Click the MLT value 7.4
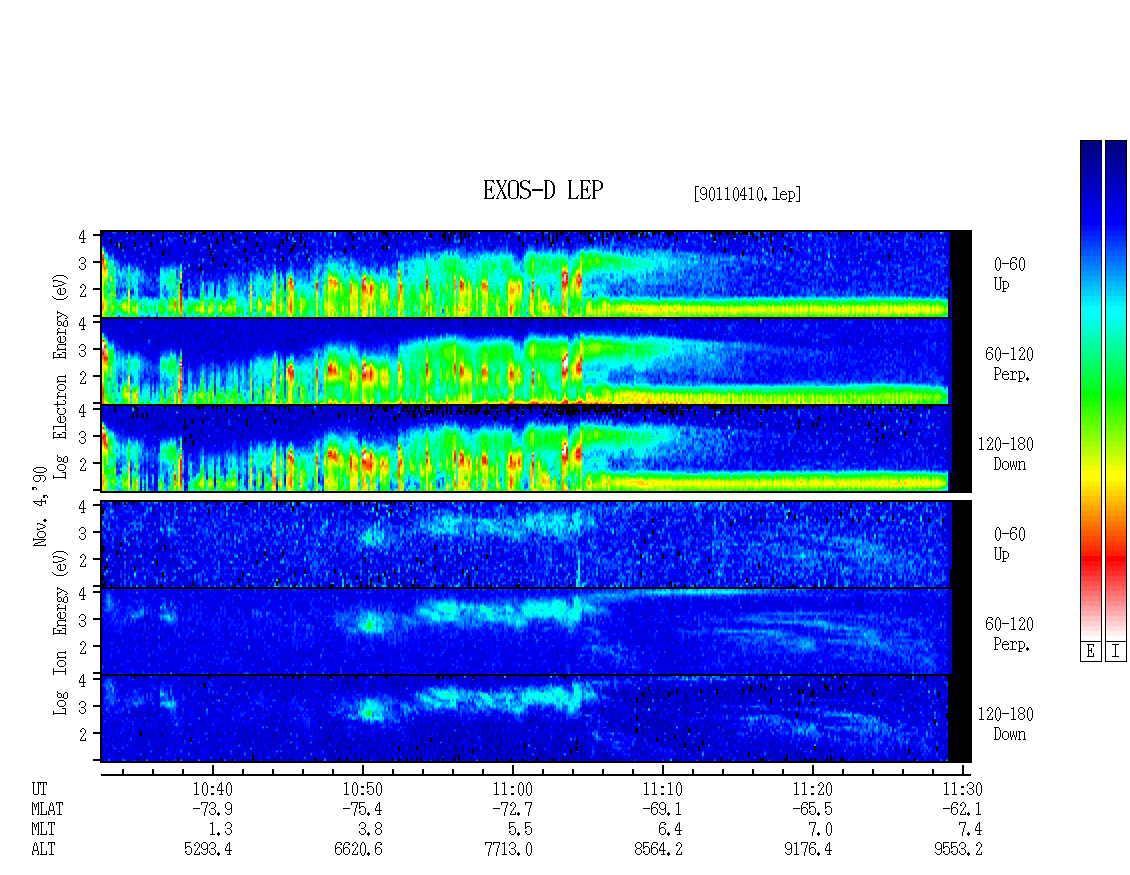The width and height of the screenshot is (1130, 875). pos(971,830)
